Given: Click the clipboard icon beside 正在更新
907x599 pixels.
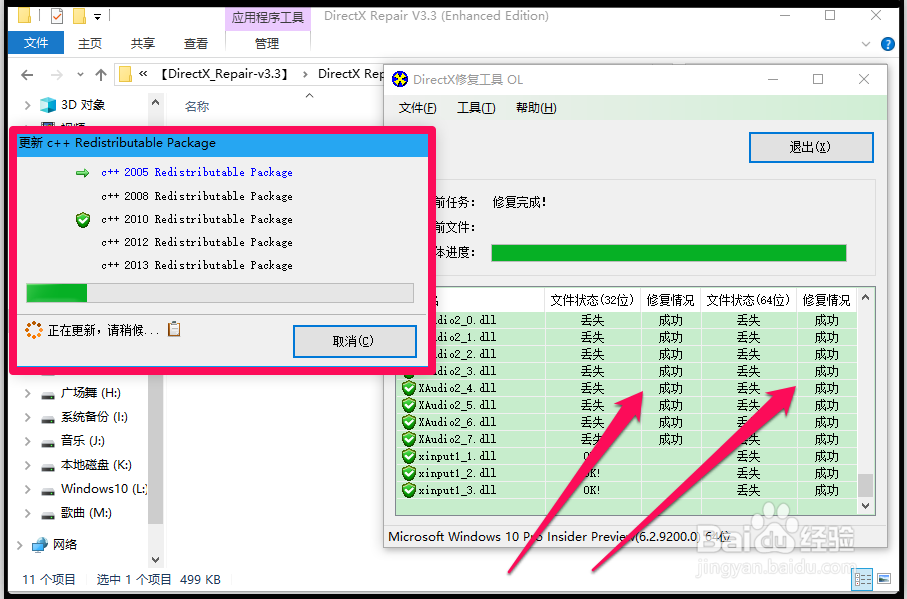Looking at the screenshot, I should click(x=174, y=329).
